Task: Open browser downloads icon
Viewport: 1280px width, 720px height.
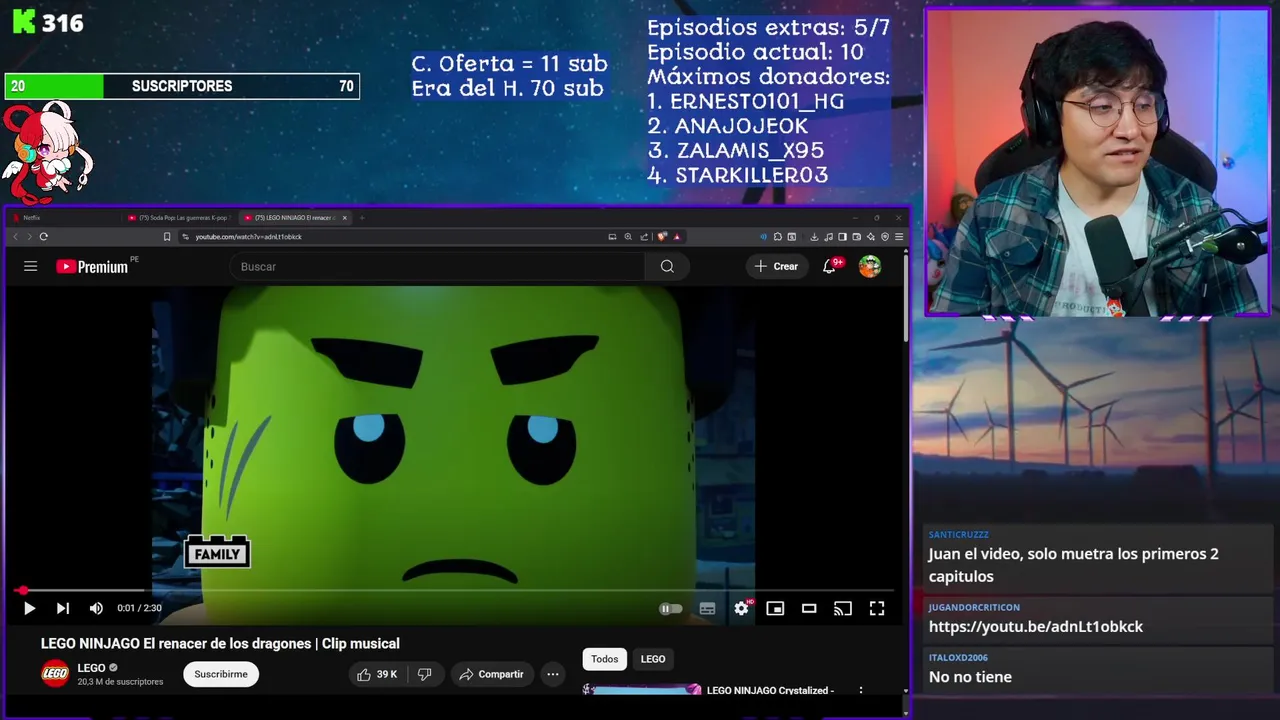Action: point(814,237)
